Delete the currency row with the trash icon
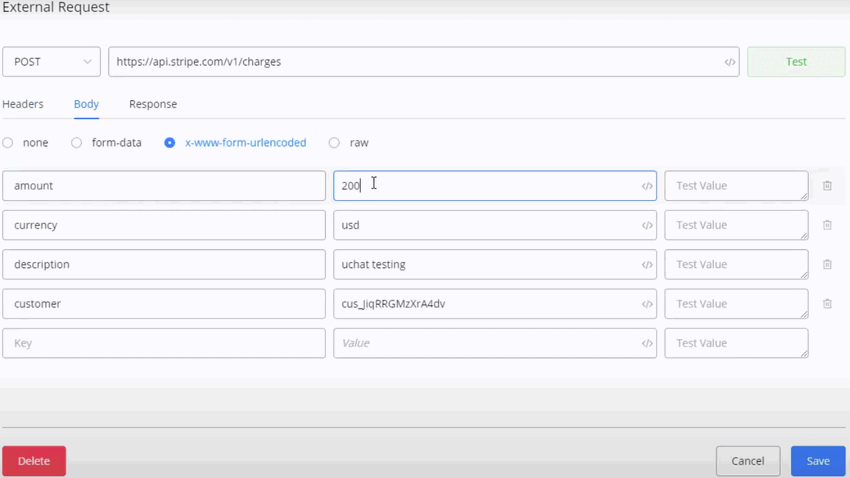The image size is (850, 478). coord(827,225)
